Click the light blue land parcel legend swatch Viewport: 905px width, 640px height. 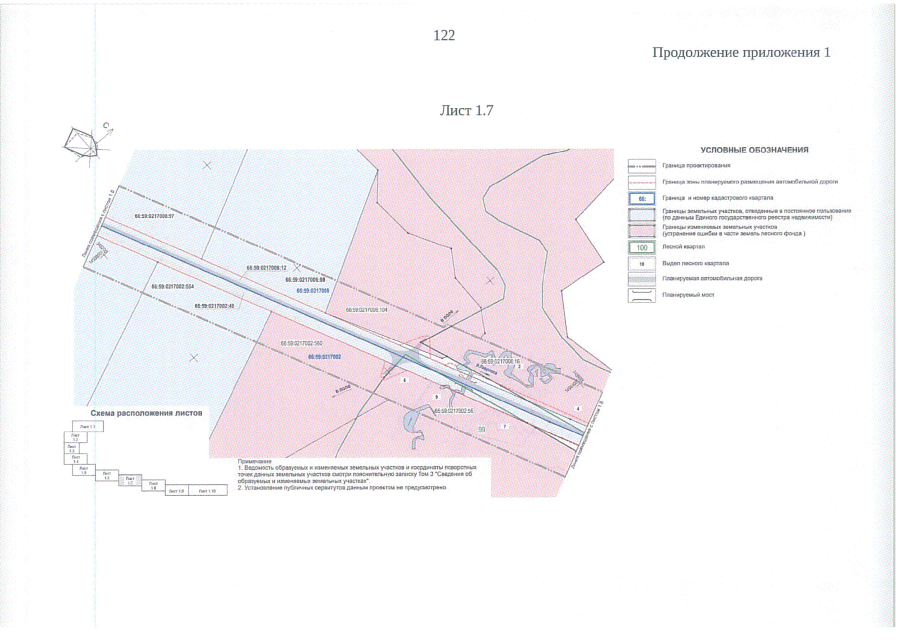(640, 213)
